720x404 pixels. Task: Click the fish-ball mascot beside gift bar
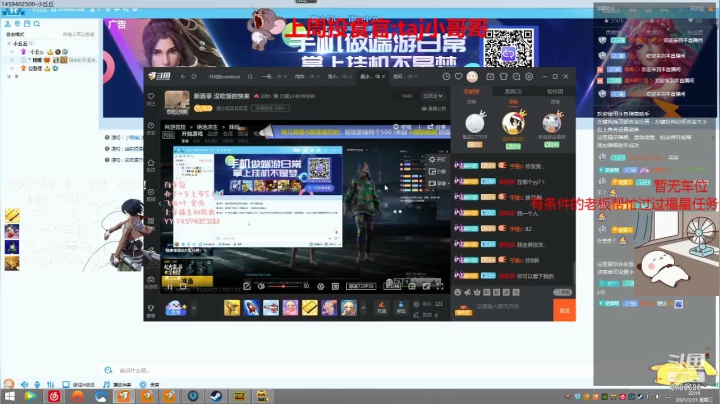tap(175, 308)
